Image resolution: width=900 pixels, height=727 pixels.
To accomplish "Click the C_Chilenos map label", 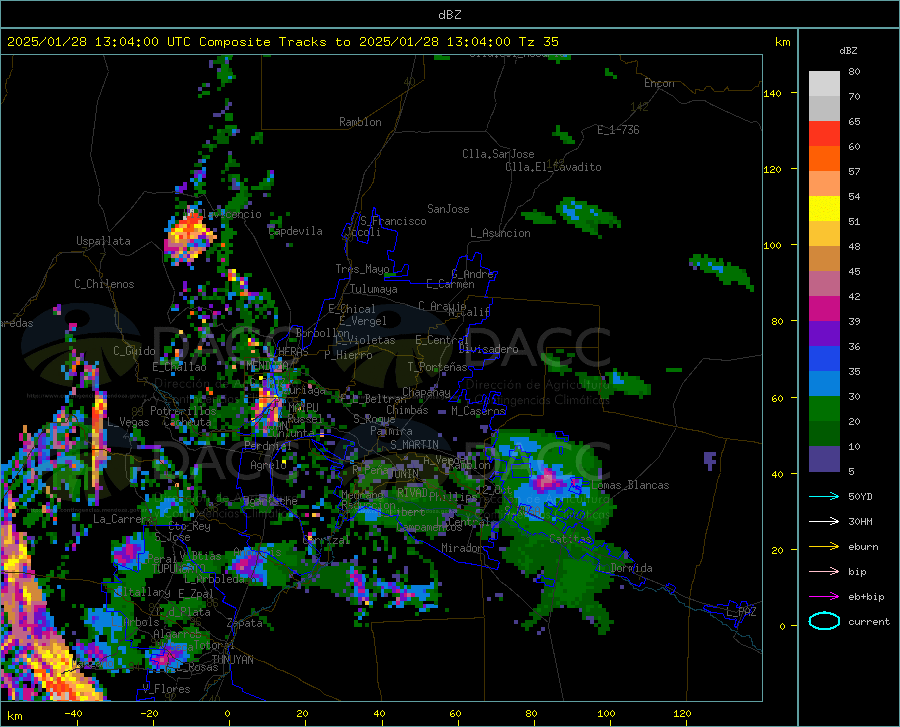I will tap(104, 284).
